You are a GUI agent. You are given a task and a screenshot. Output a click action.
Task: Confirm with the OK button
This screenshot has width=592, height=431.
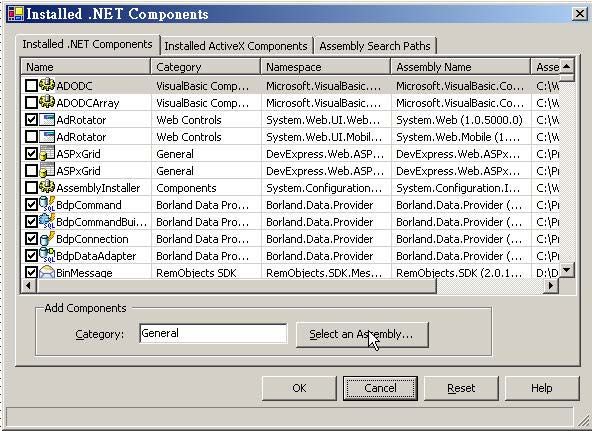pyautogui.click(x=299, y=388)
